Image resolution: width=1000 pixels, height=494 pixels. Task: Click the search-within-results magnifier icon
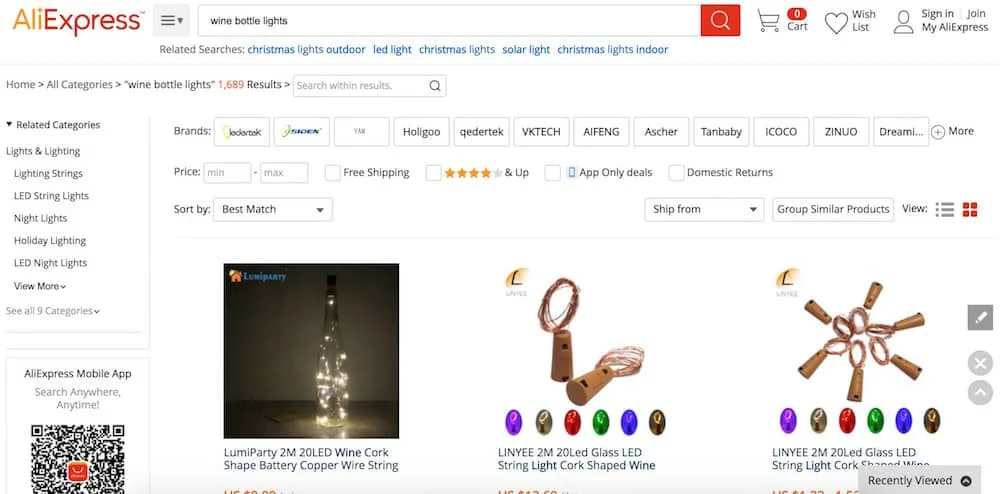(435, 85)
